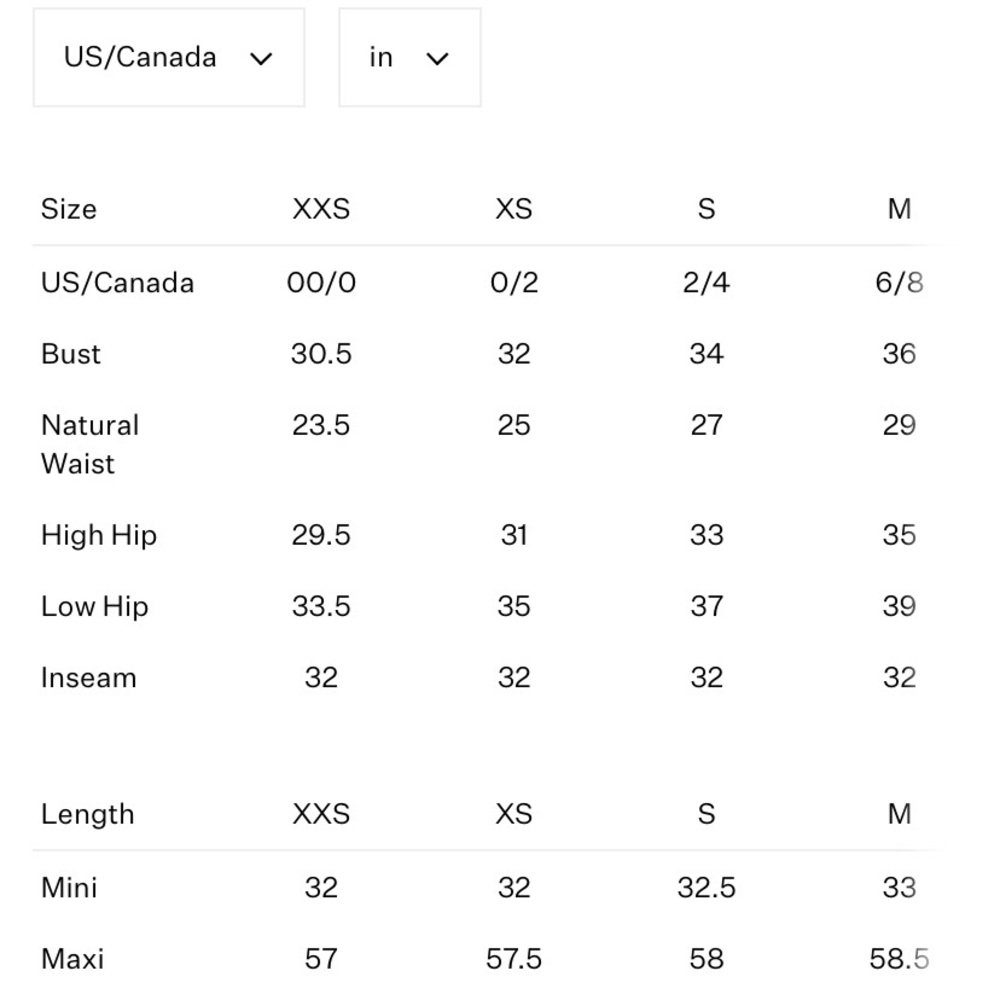Image resolution: width=1000 pixels, height=1000 pixels.
Task: Click the High Hip row label
Action: [x=99, y=536]
